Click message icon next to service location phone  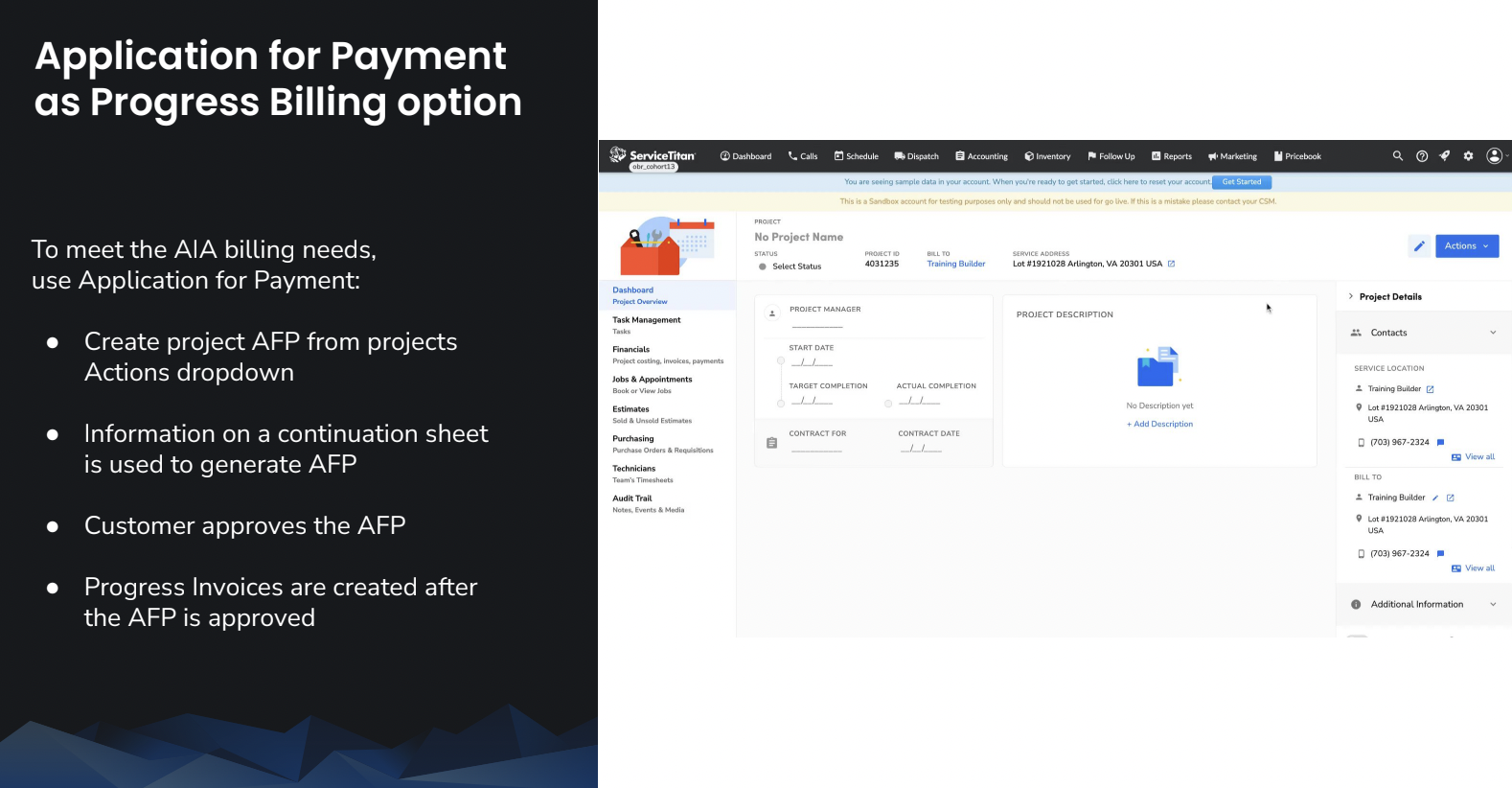click(1440, 442)
